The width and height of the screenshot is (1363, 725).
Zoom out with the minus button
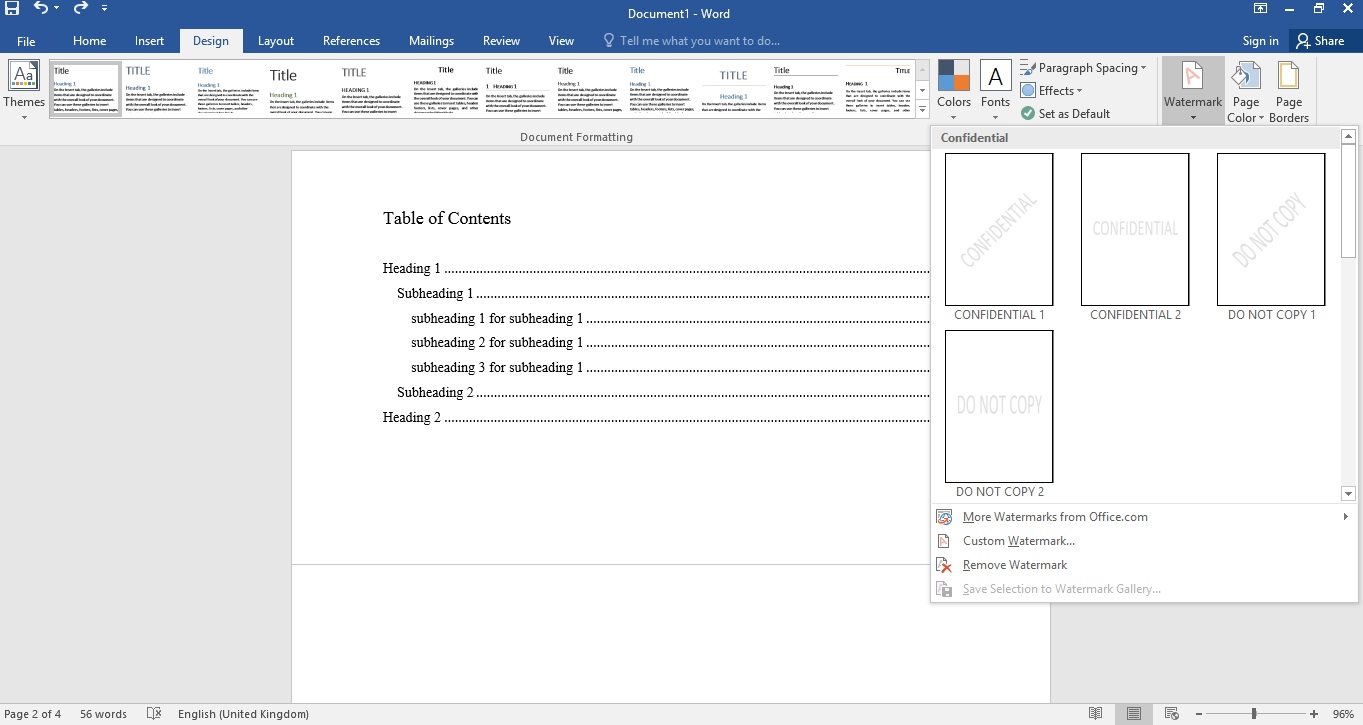pyautogui.click(x=1197, y=714)
